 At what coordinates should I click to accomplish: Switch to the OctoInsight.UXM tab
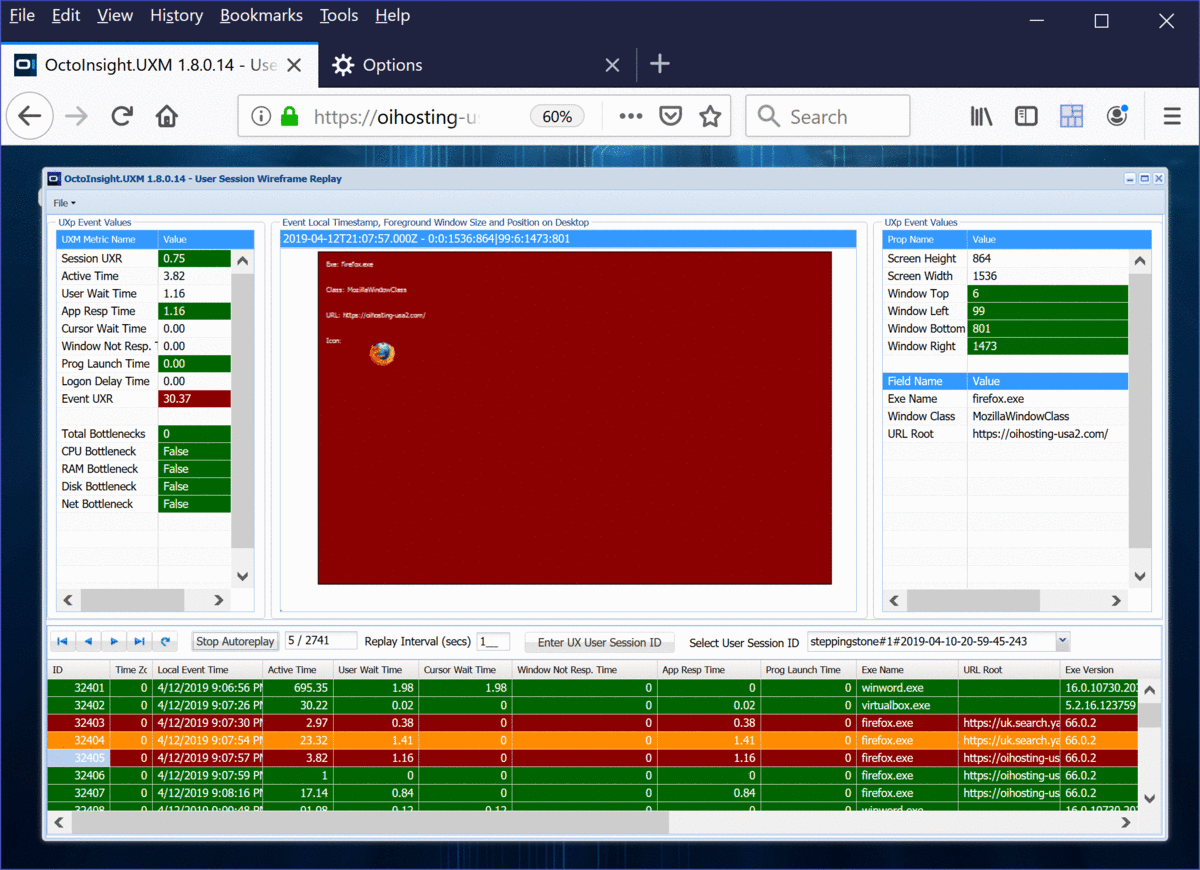click(160, 65)
